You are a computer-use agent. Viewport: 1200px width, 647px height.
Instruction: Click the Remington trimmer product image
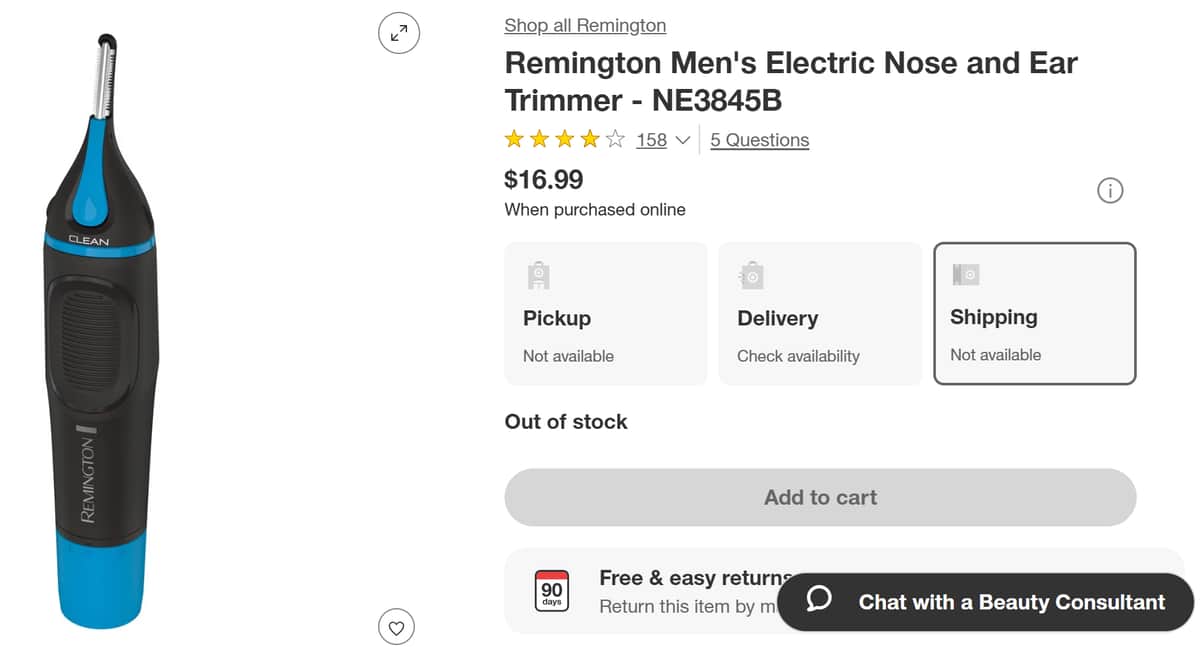pos(100,330)
